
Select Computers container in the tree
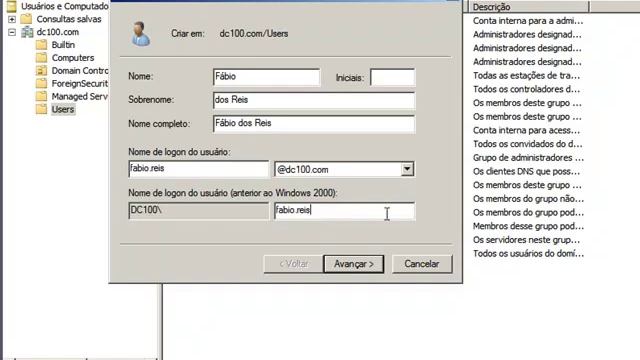pyautogui.click(x=73, y=58)
